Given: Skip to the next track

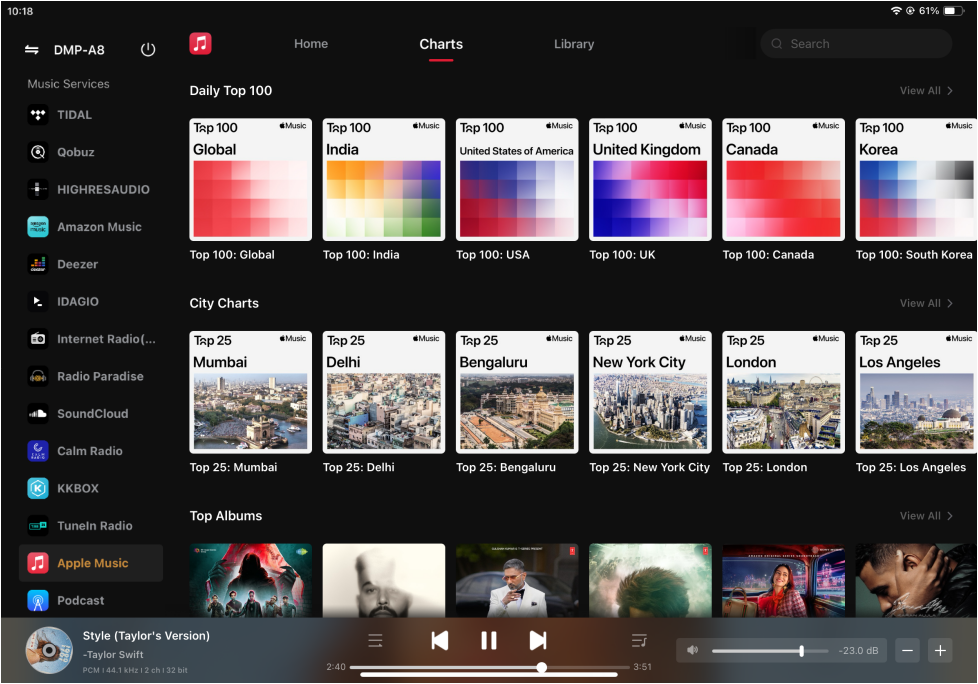Looking at the screenshot, I should pos(538,640).
